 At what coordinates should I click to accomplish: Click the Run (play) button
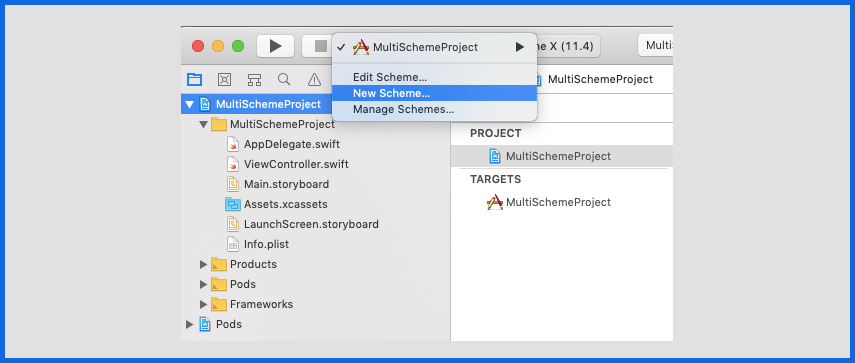pyautogui.click(x=275, y=46)
